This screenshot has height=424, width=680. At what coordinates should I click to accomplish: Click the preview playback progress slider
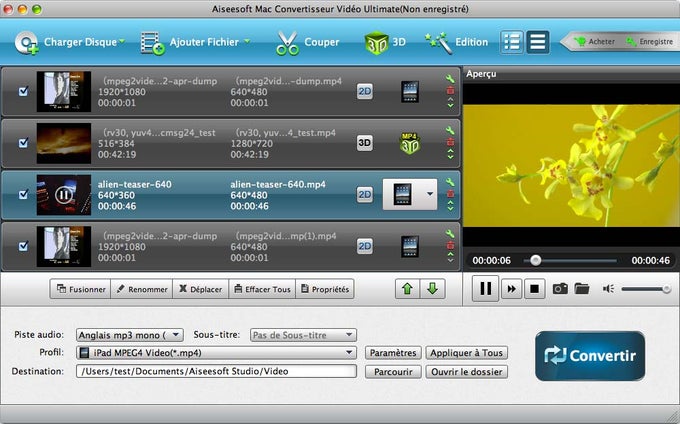(x=570, y=261)
